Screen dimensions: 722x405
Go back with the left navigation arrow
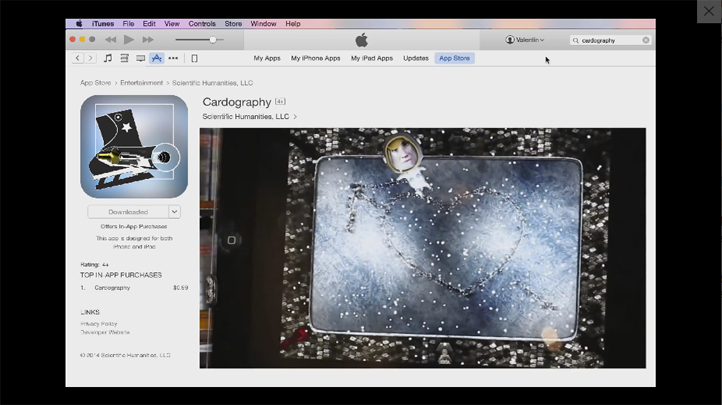tap(78, 58)
